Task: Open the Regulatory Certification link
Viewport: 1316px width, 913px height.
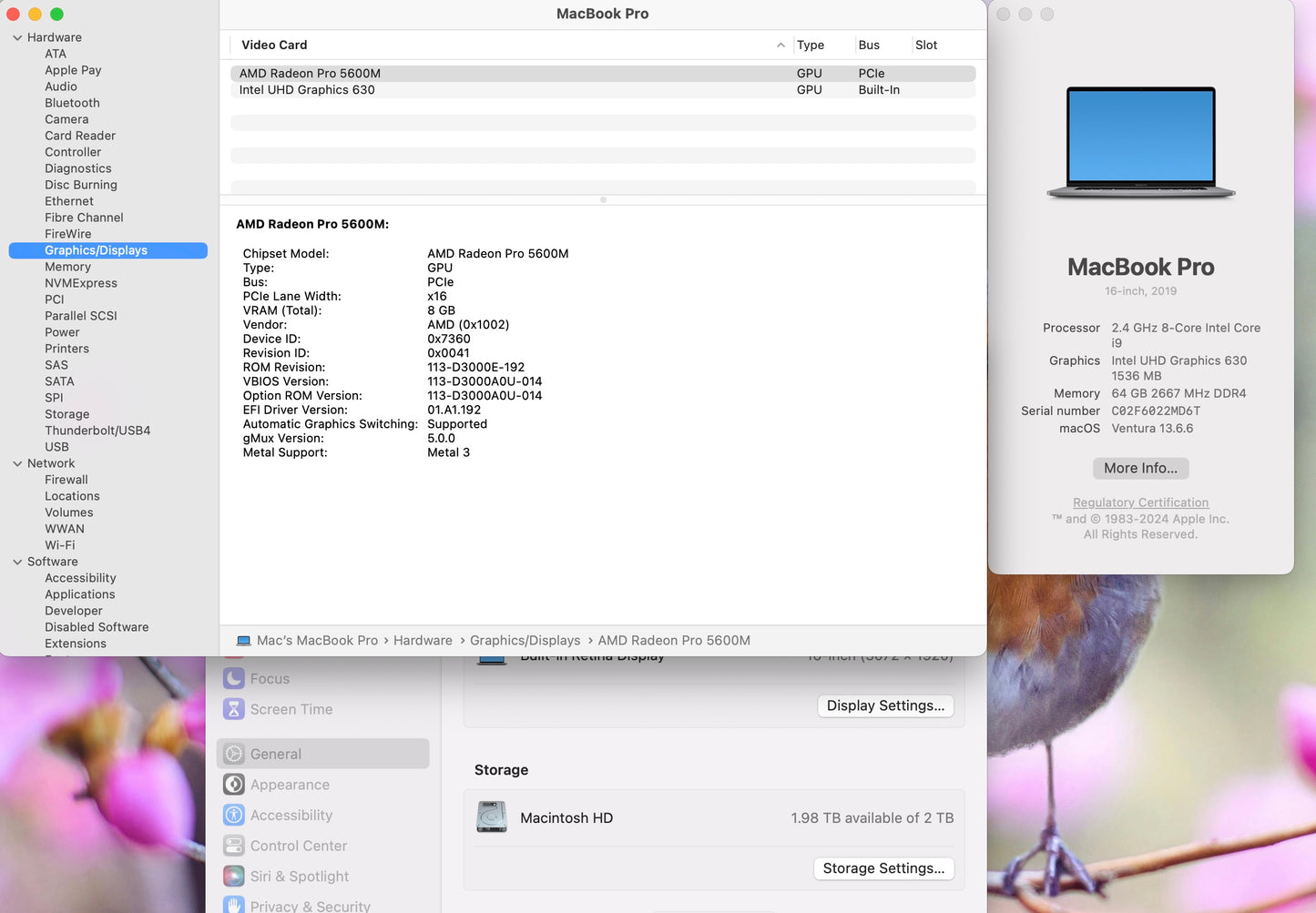Action: [x=1140, y=502]
